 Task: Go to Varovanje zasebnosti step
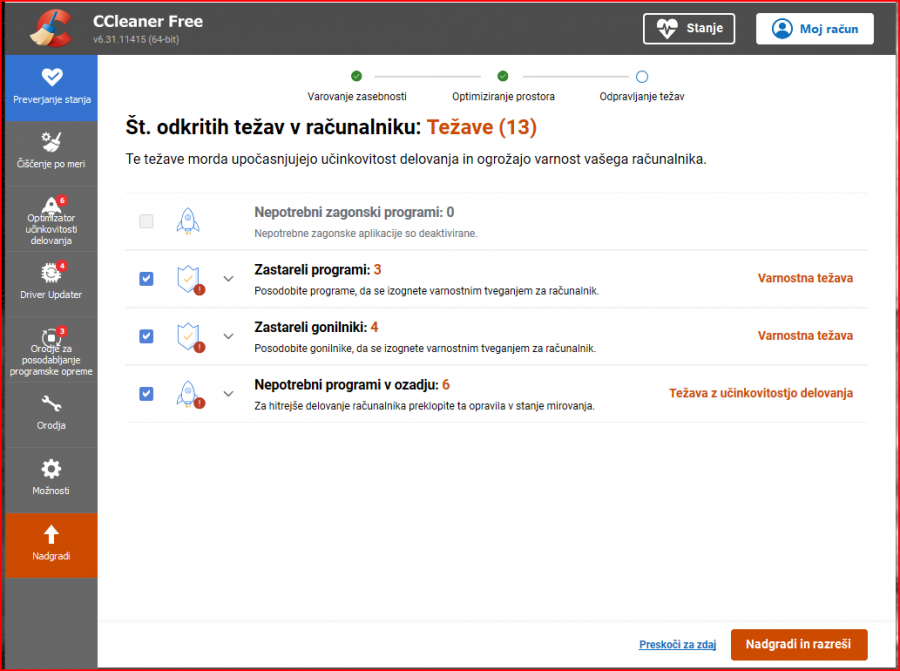[356, 76]
